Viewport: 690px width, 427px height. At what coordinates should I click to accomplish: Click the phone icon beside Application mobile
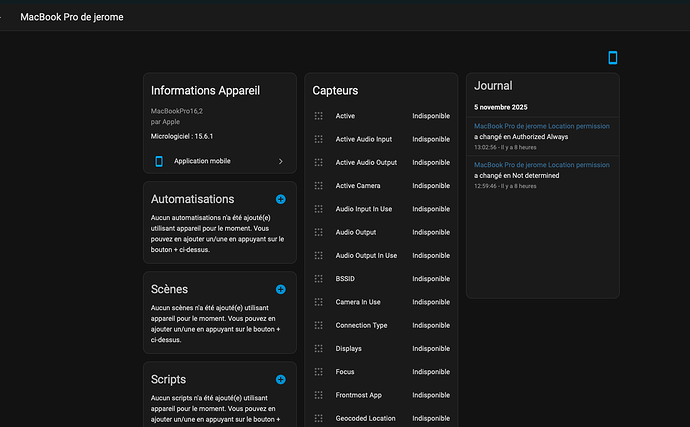159,161
